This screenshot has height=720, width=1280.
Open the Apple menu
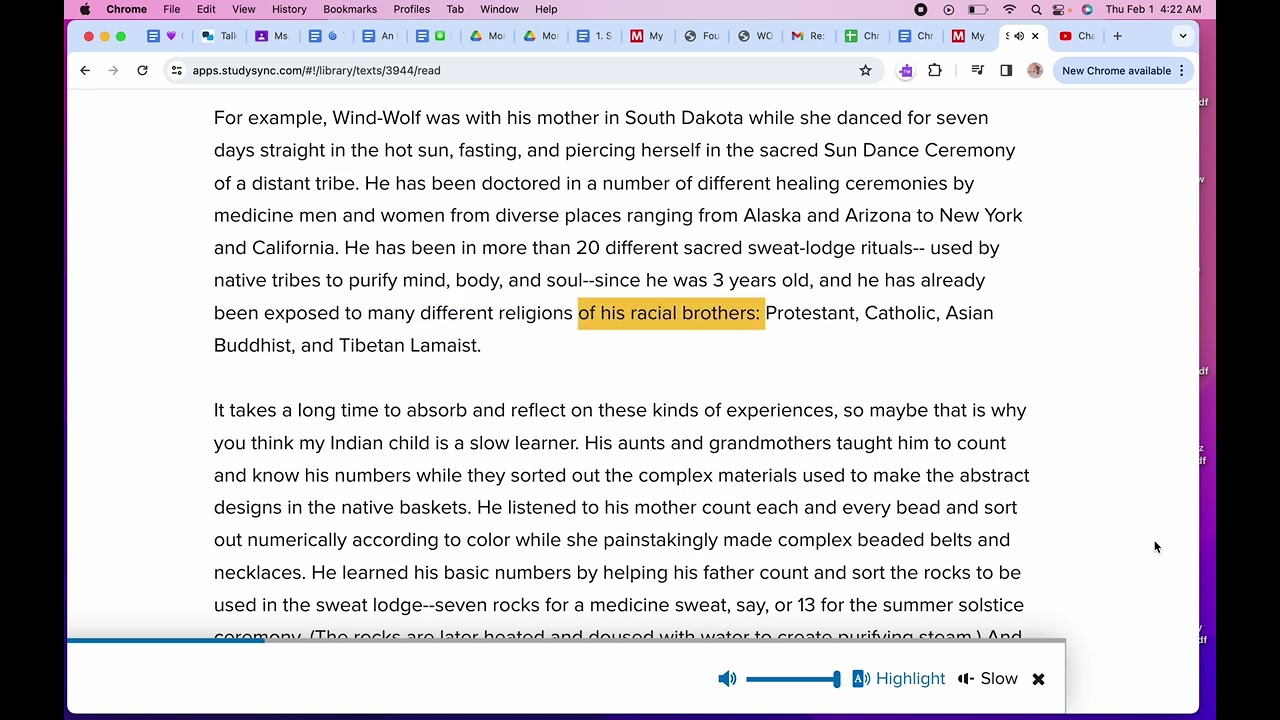[85, 9]
